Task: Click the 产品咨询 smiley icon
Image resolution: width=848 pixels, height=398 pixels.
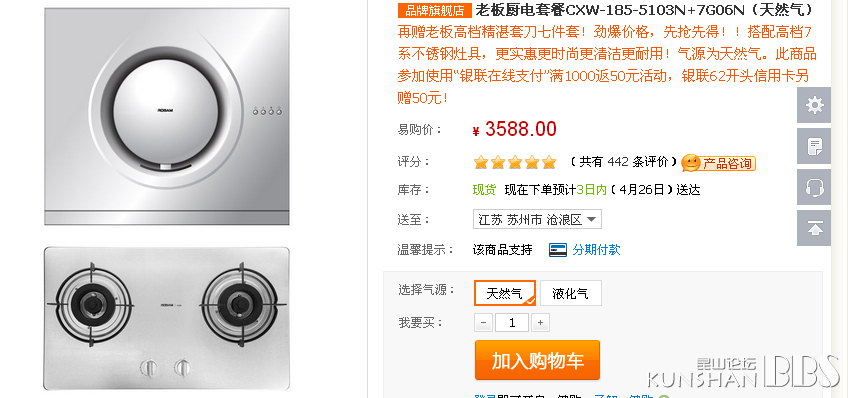Action: pos(691,163)
